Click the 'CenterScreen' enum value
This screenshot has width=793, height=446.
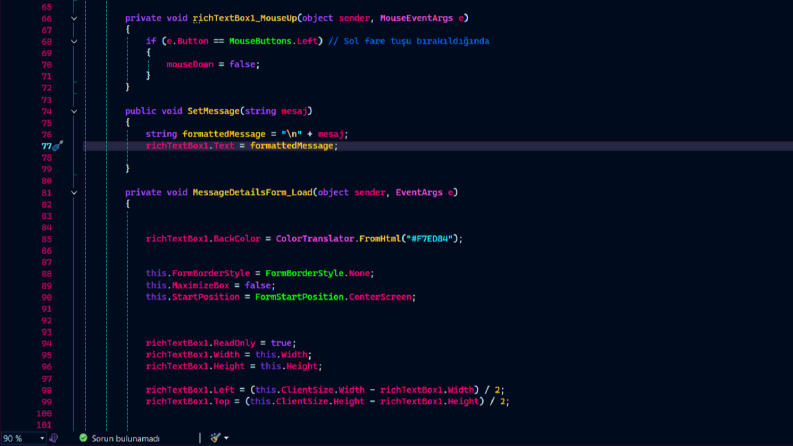pyautogui.click(x=380, y=297)
